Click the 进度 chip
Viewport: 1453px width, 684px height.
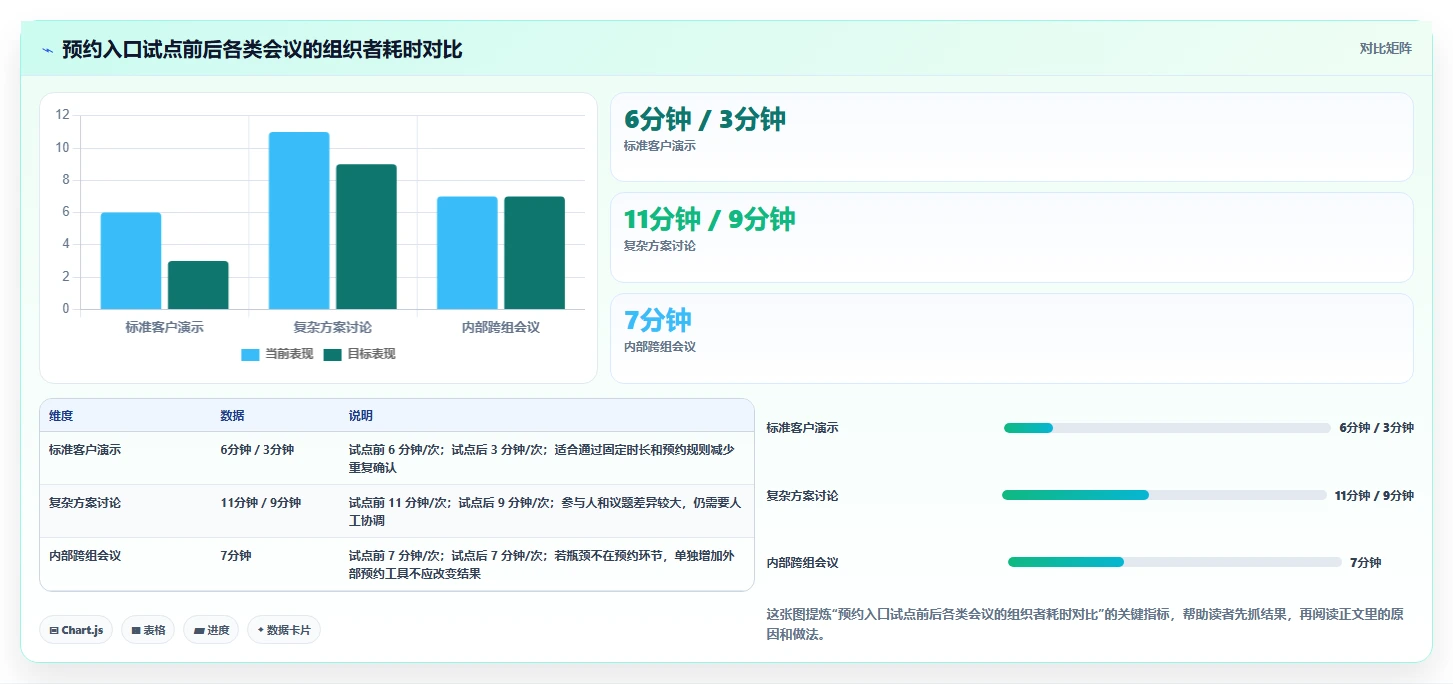211,630
